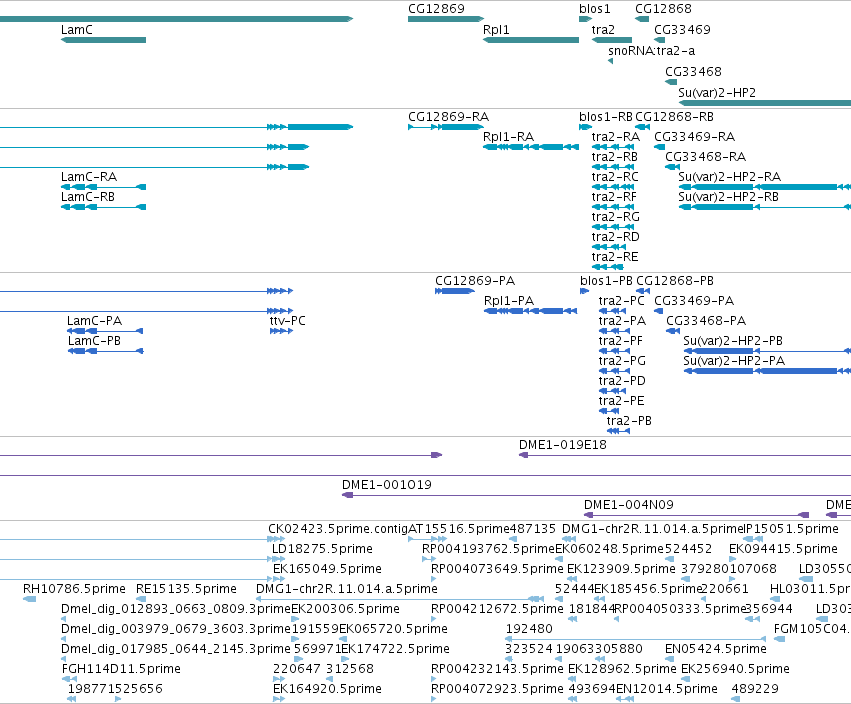
Task: Click the tra2-RC transcript
Action: 613,187
